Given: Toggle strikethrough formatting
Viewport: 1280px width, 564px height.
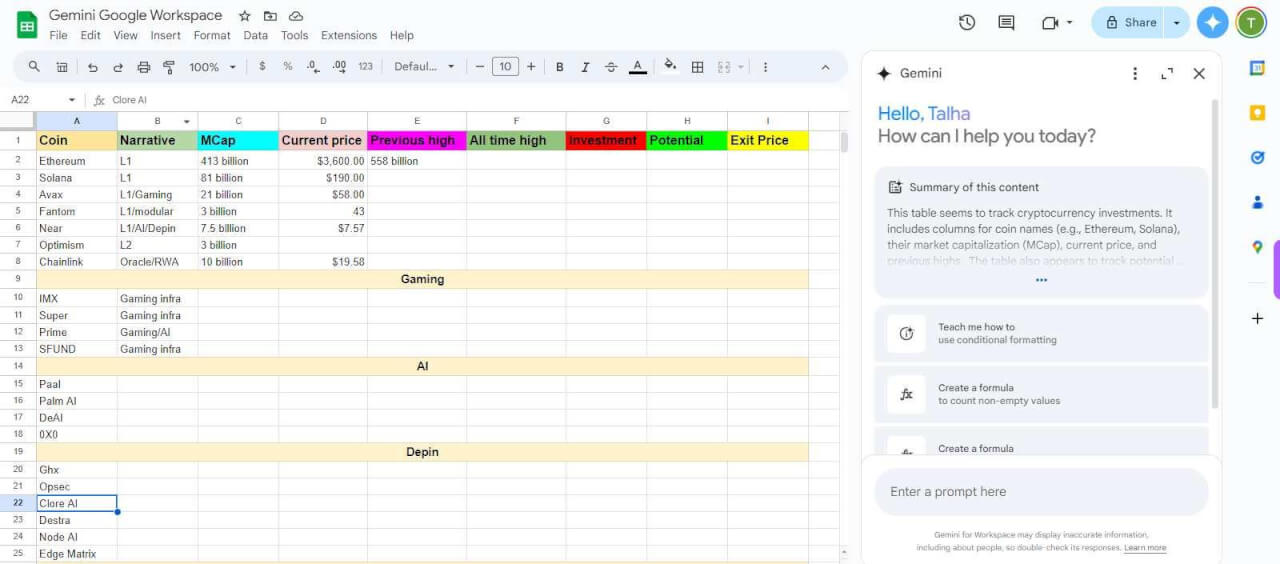Looking at the screenshot, I should tap(611, 67).
